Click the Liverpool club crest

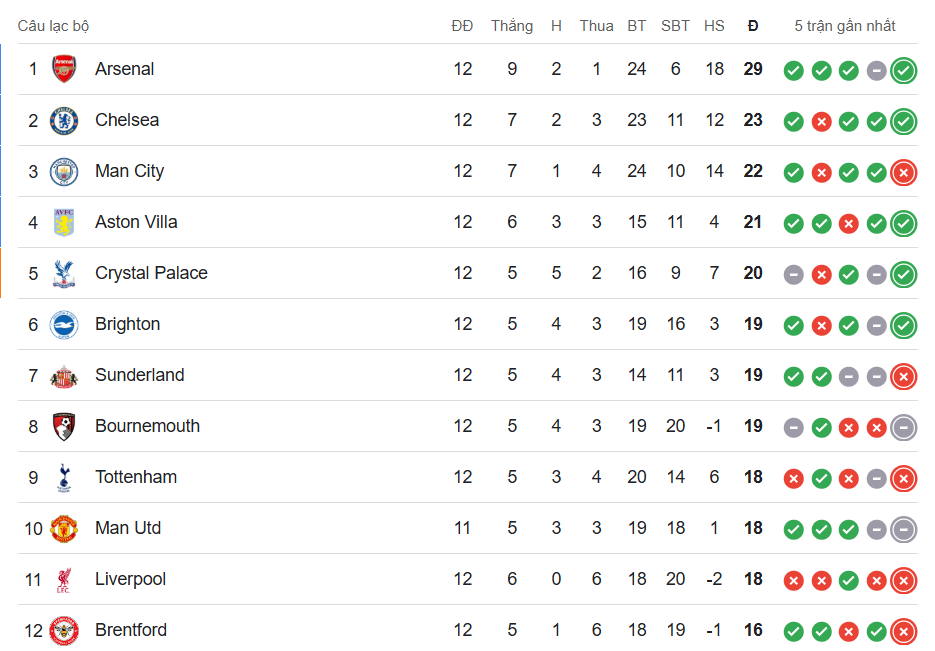pos(64,579)
